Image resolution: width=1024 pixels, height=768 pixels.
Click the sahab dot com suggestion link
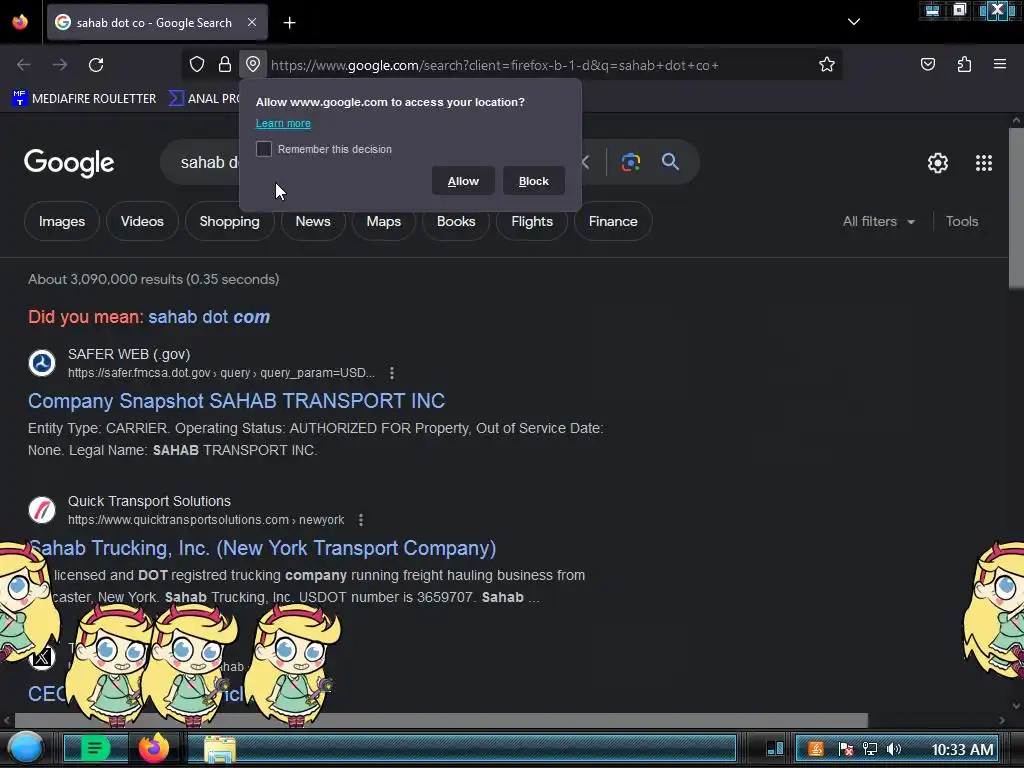pyautogui.click(x=209, y=317)
